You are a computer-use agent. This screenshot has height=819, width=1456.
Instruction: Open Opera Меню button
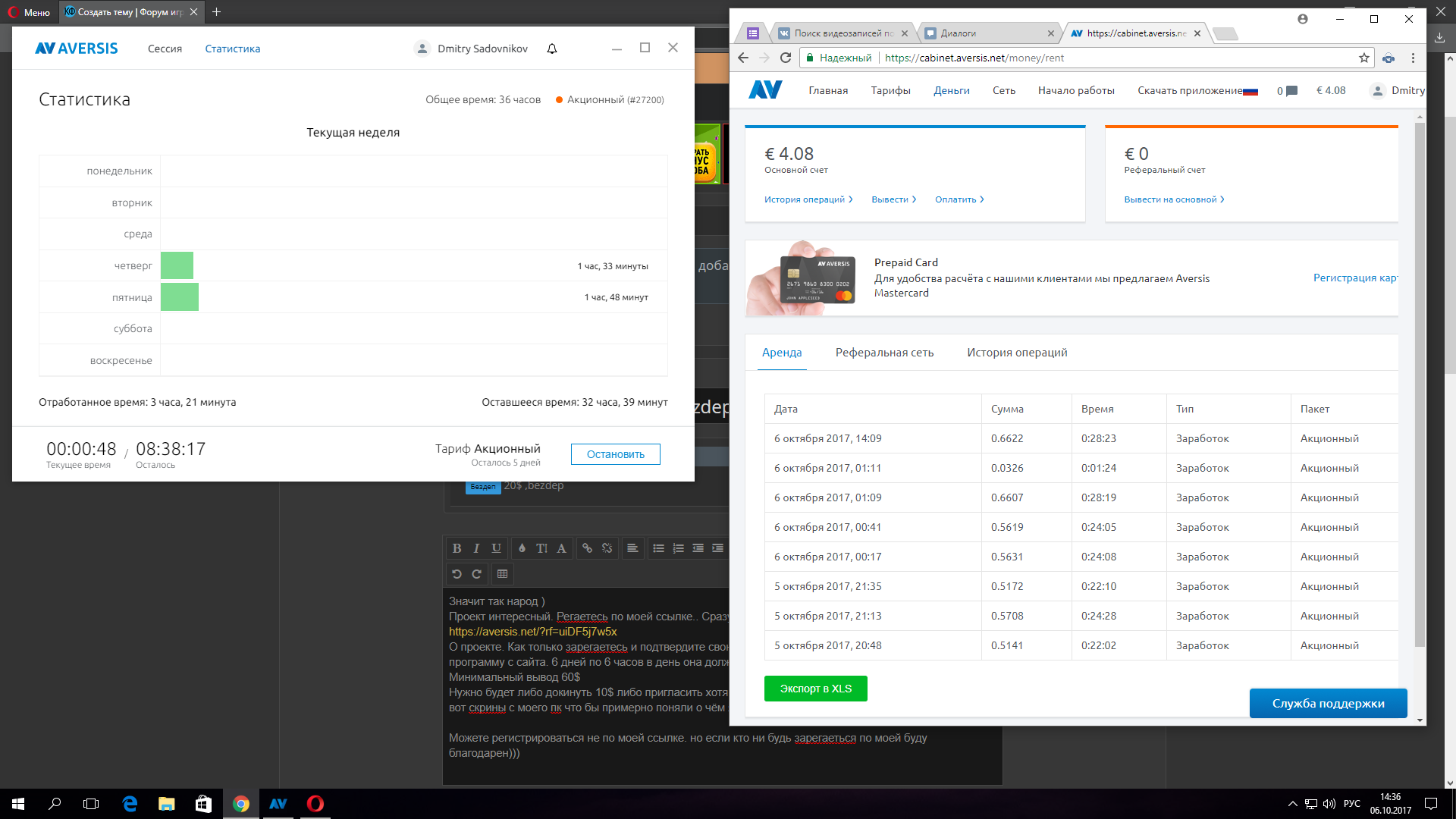(x=29, y=12)
